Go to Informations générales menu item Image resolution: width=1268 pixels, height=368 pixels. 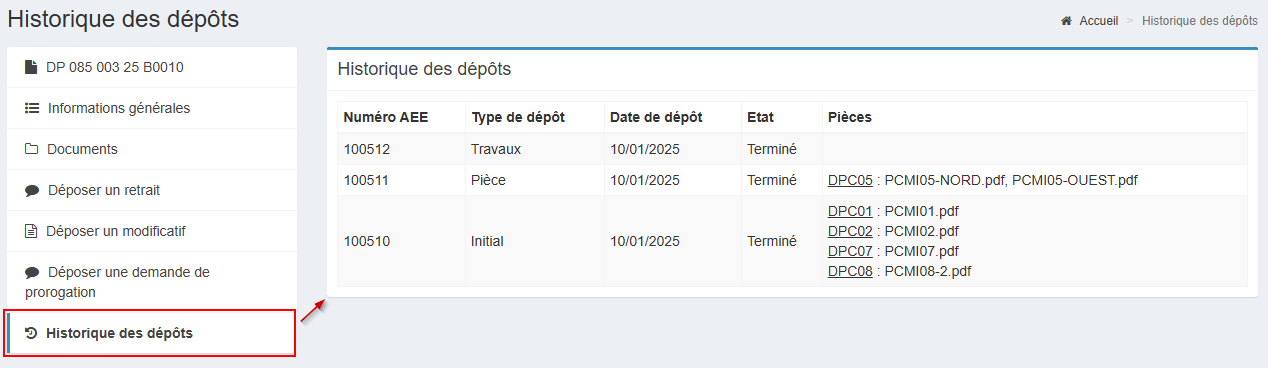(152, 108)
